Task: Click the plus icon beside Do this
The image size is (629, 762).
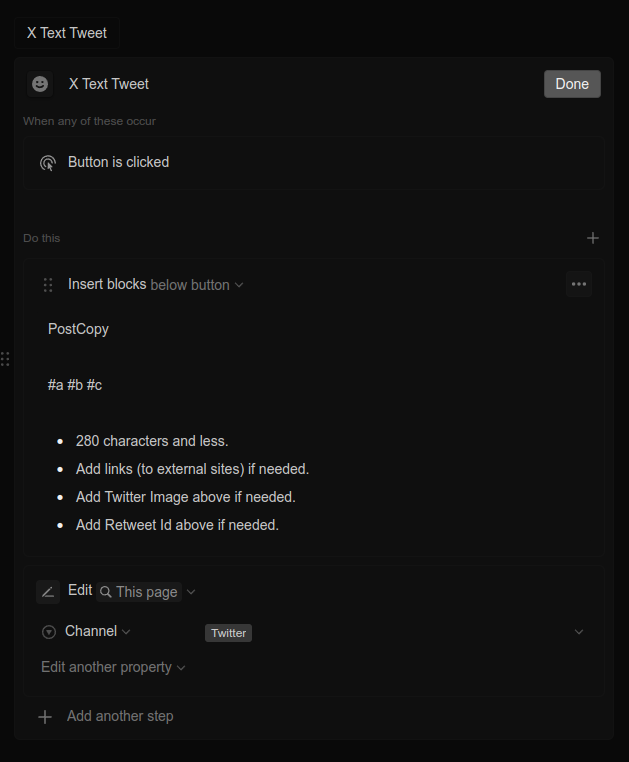Action: [592, 238]
